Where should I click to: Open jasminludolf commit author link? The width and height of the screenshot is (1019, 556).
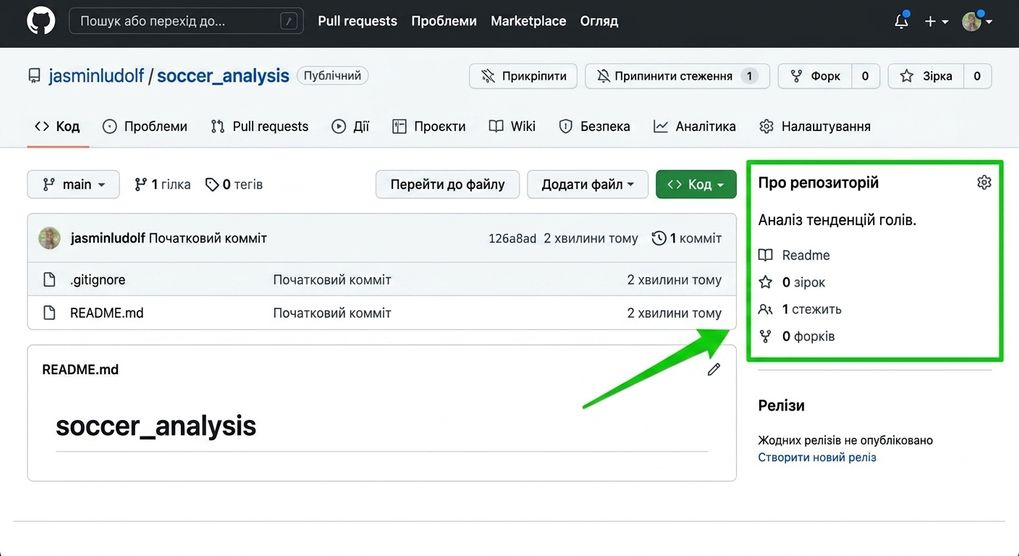tap(108, 238)
